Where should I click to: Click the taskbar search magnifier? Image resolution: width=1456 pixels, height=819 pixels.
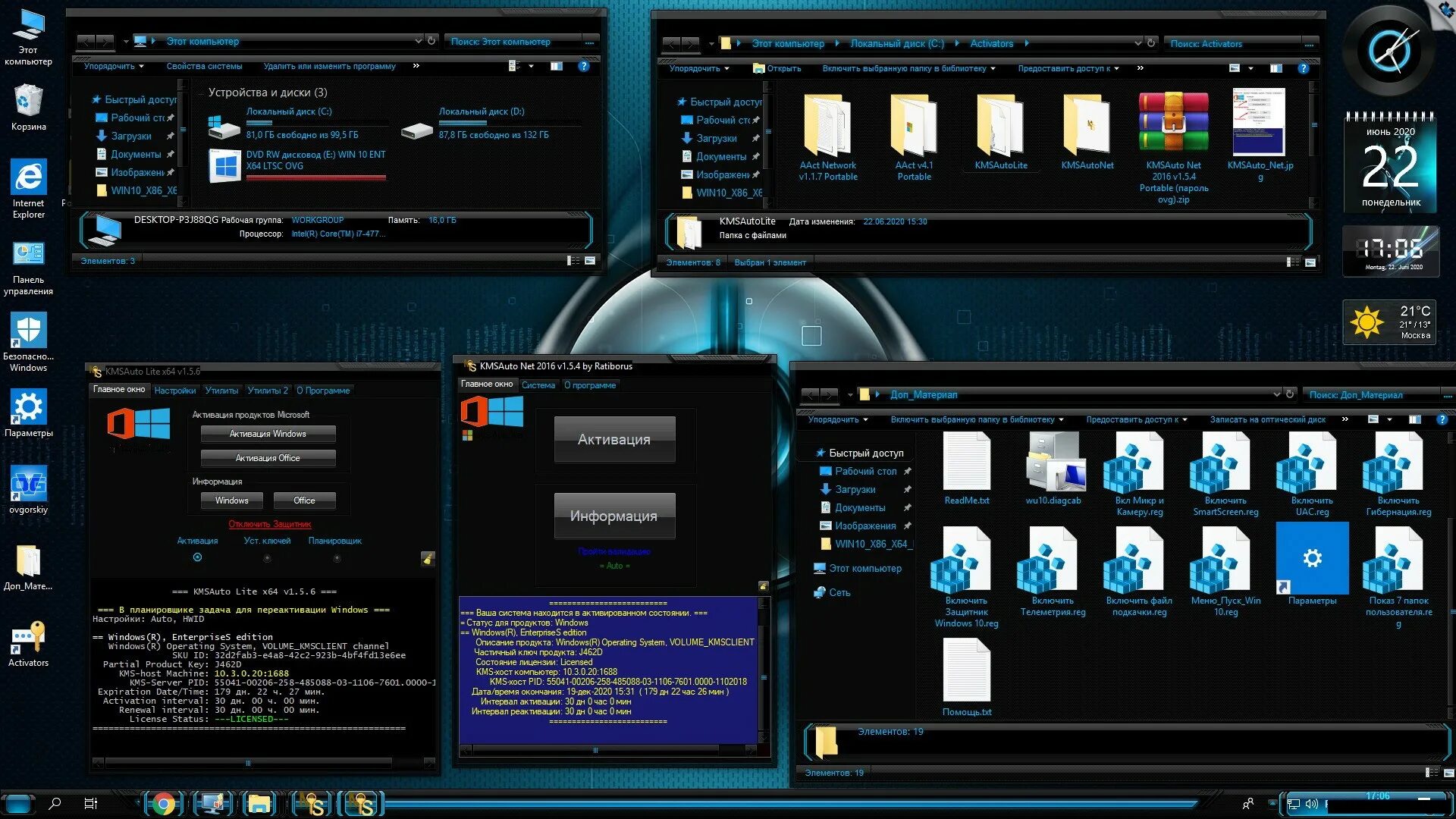(x=55, y=803)
